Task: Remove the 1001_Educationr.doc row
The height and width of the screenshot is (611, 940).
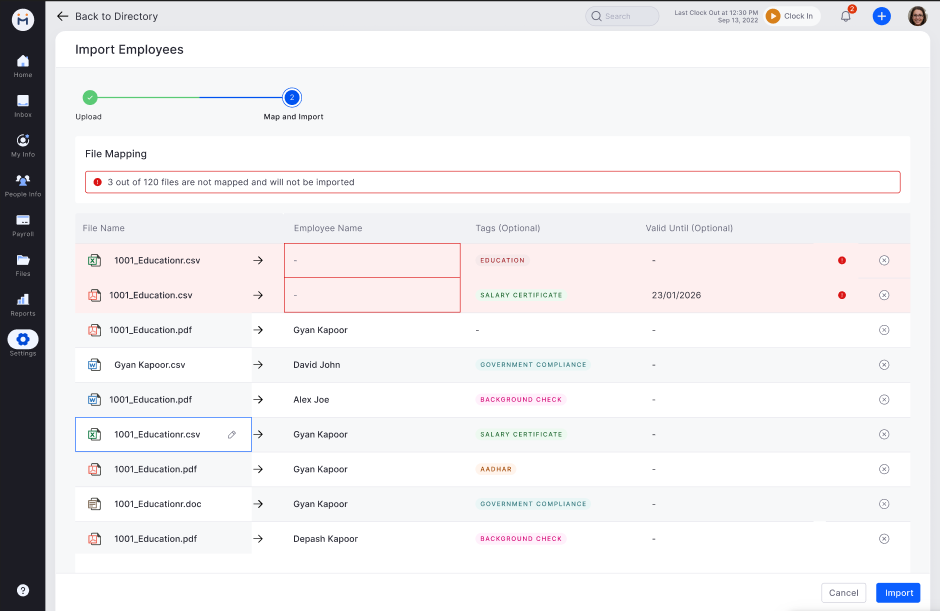Action: [x=884, y=504]
